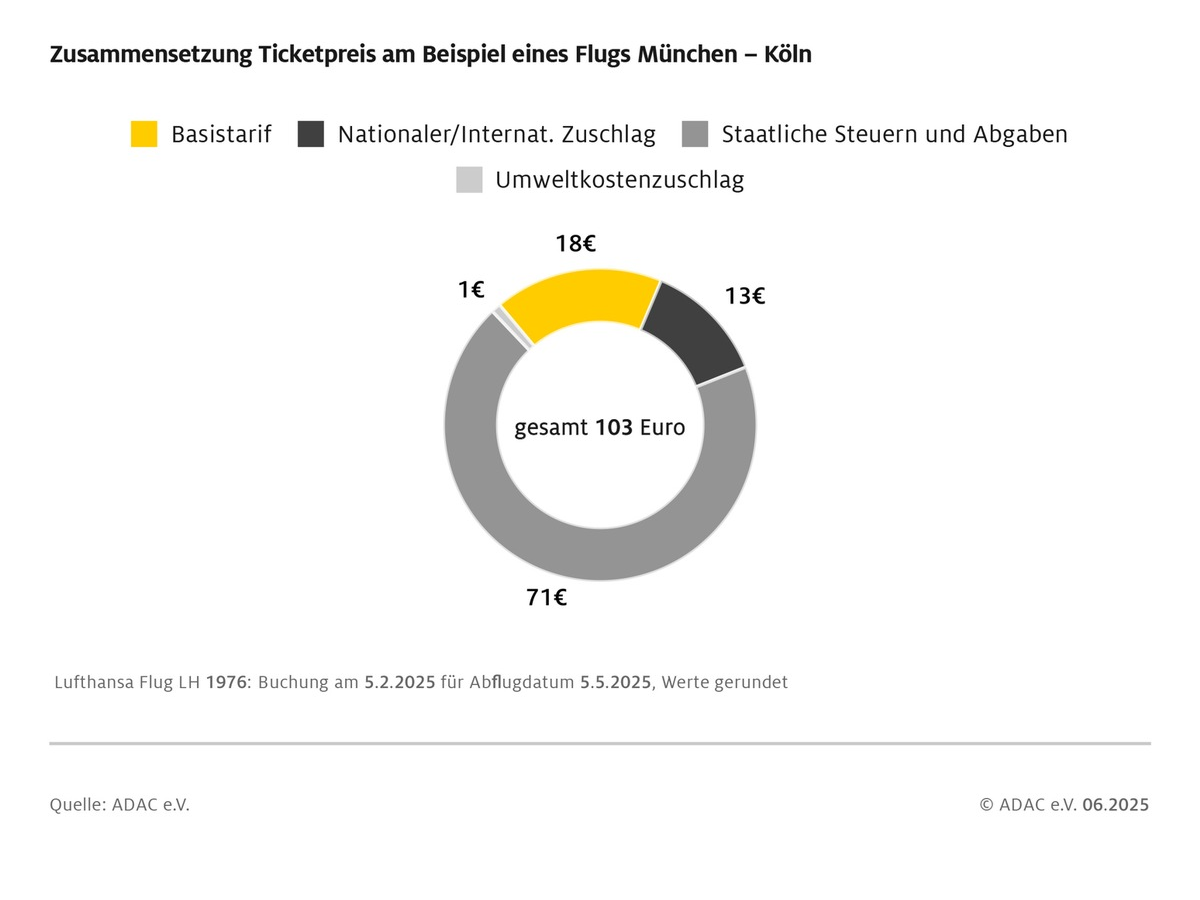Screen dimensions: 1200x900
Task: Click the 13€ value label
Action: [x=743, y=296]
